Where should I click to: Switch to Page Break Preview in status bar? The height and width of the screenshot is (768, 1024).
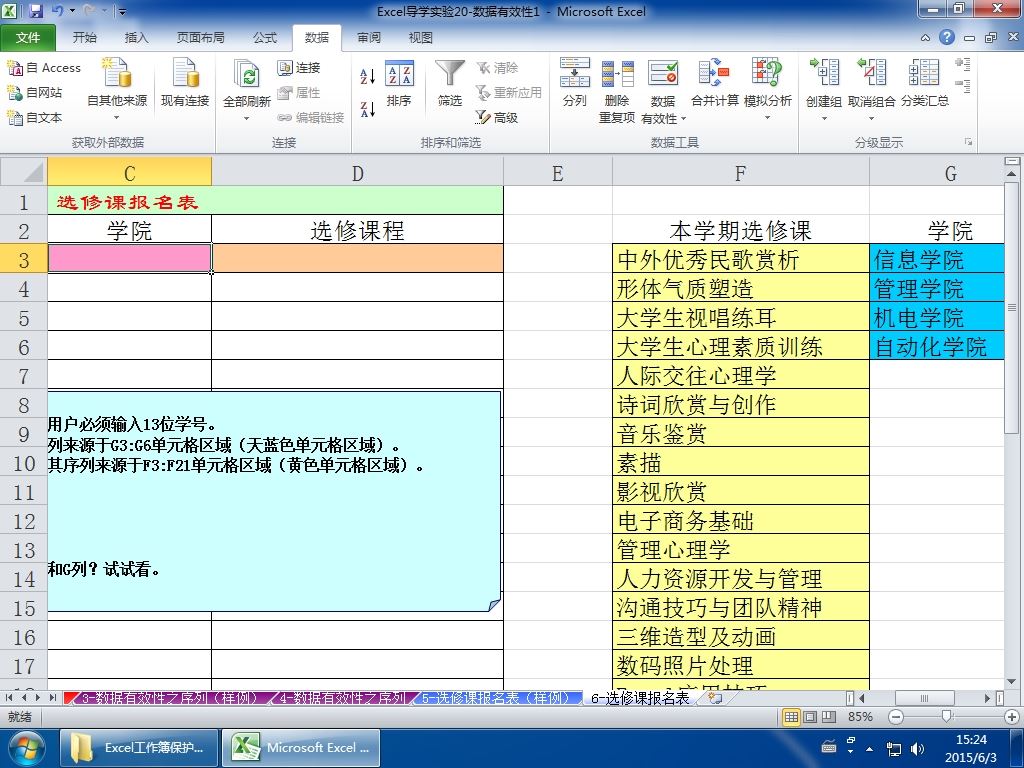point(829,717)
